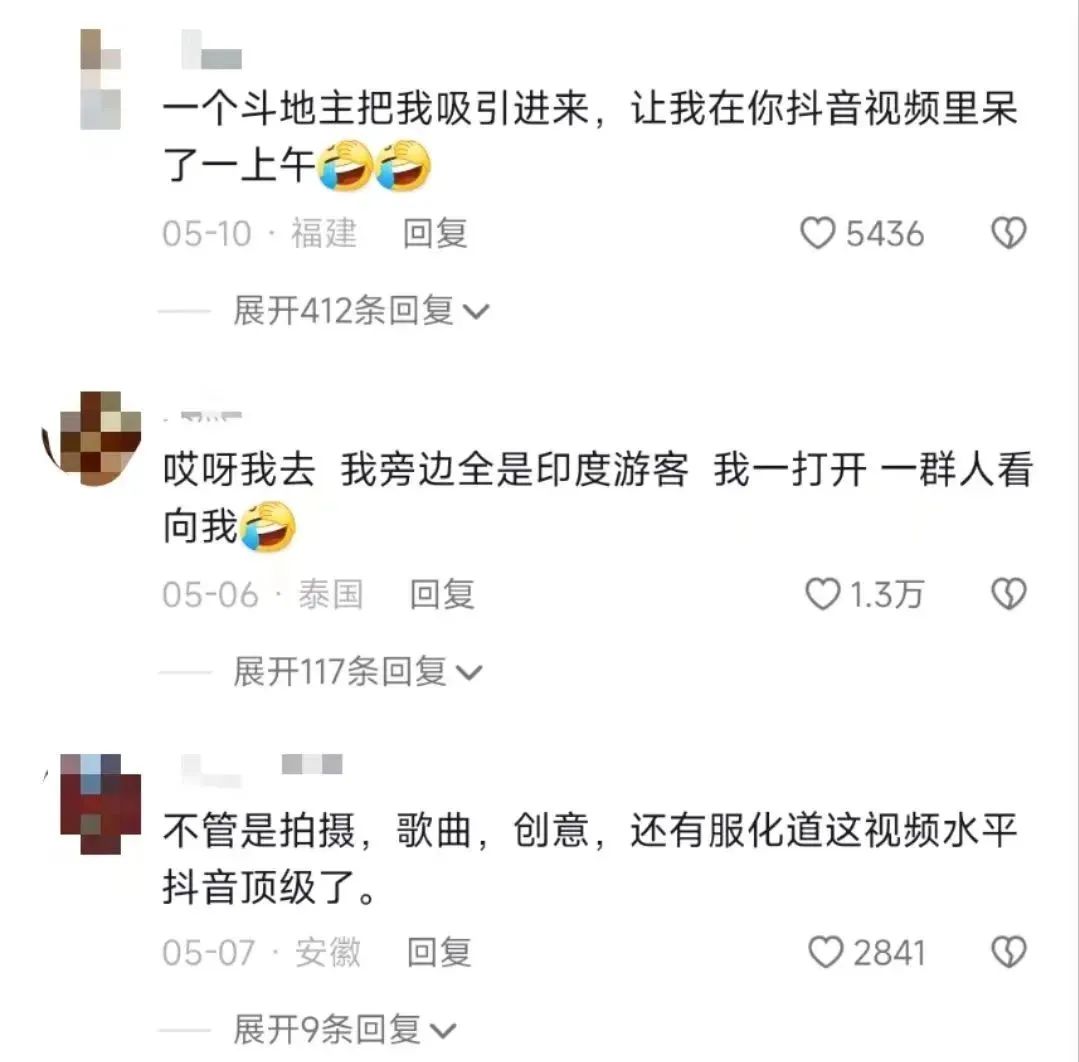
Task: Reply to the 05-10 福建 comment
Action: pos(435,233)
